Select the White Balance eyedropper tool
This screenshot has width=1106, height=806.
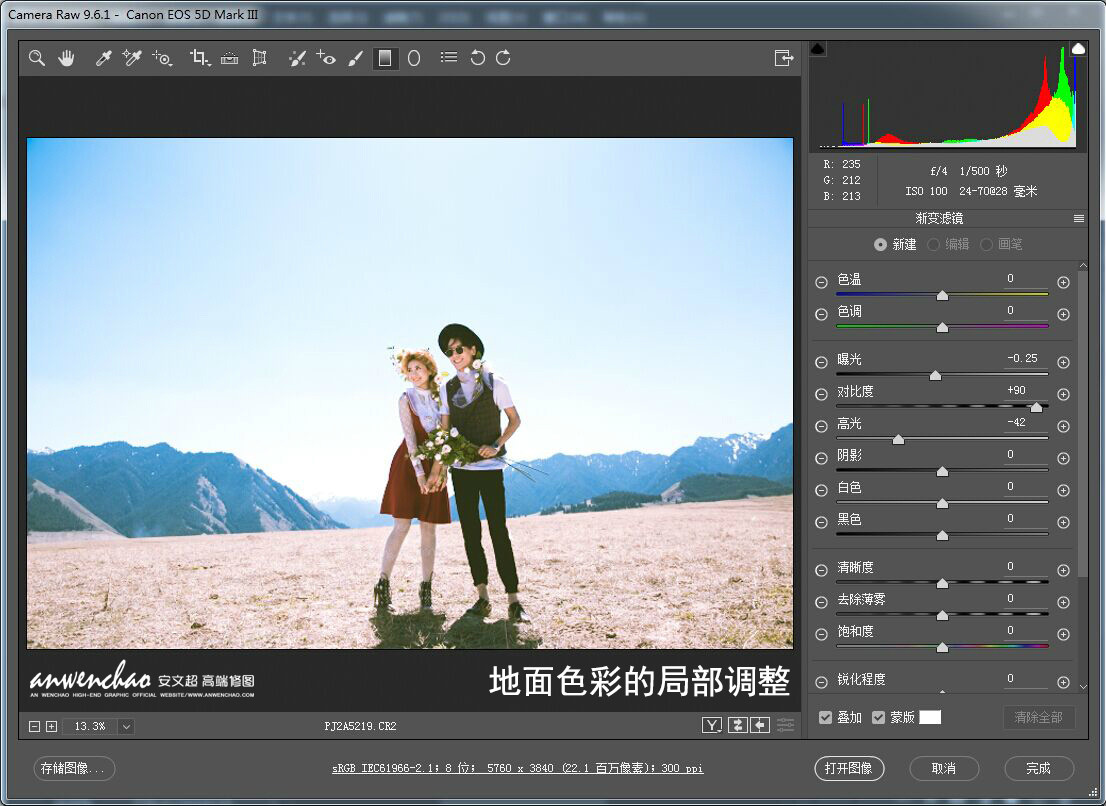[104, 58]
